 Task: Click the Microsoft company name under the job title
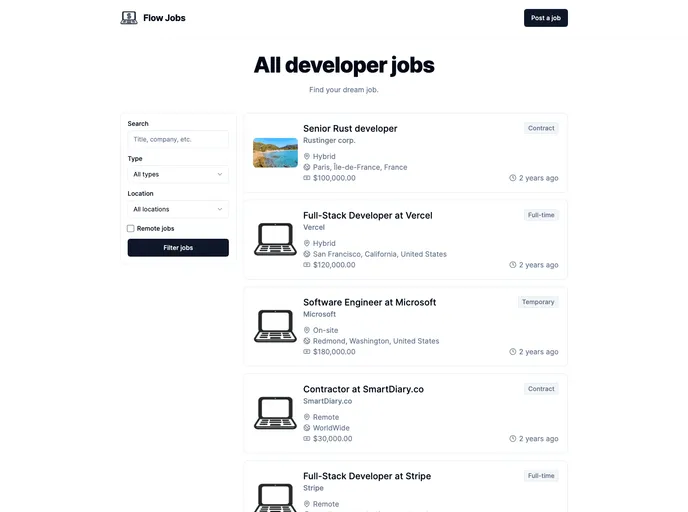319,314
